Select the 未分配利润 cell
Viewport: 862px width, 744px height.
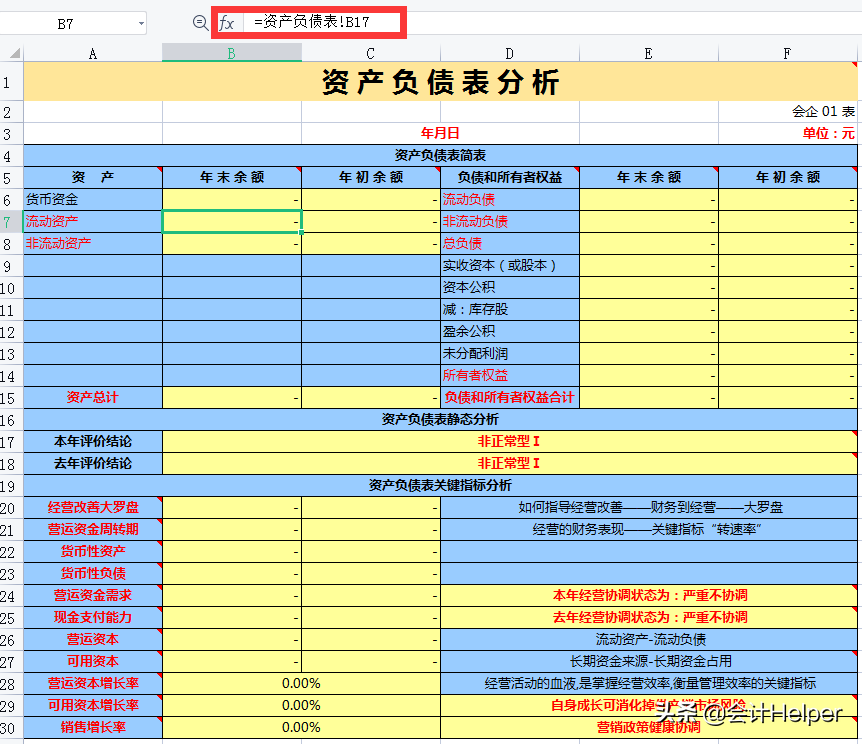point(509,353)
